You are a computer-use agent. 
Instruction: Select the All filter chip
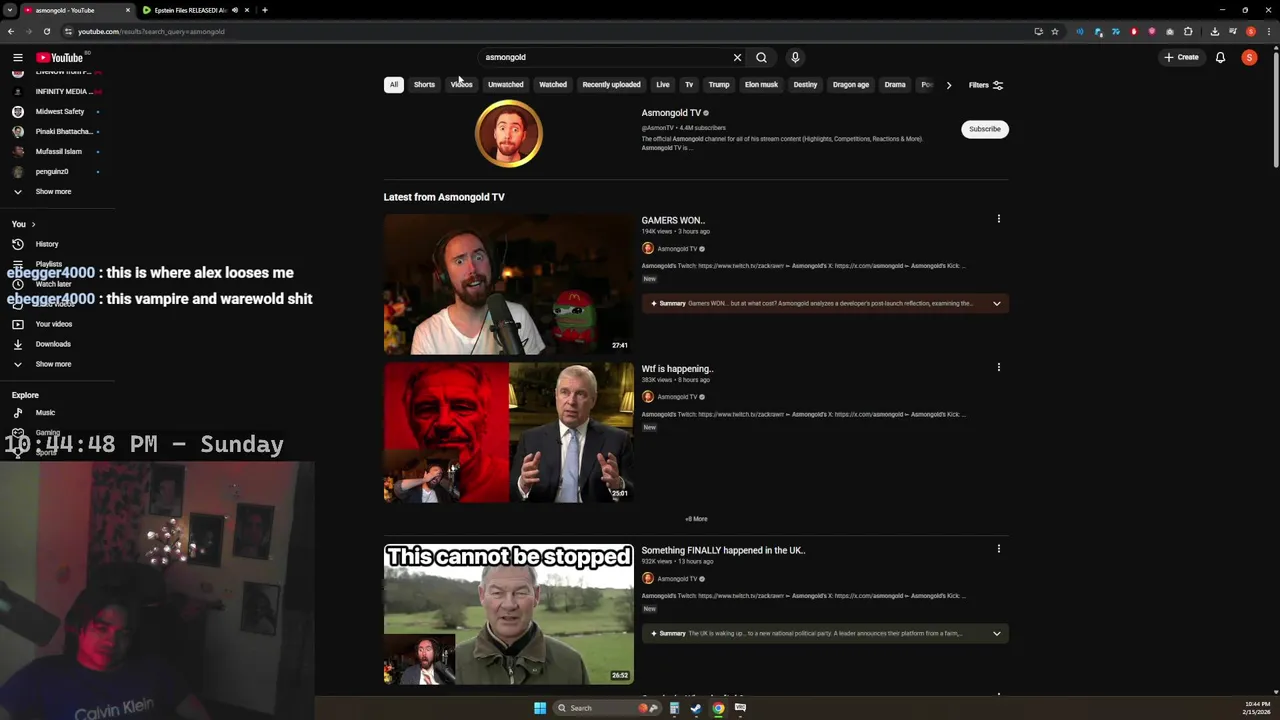[394, 85]
